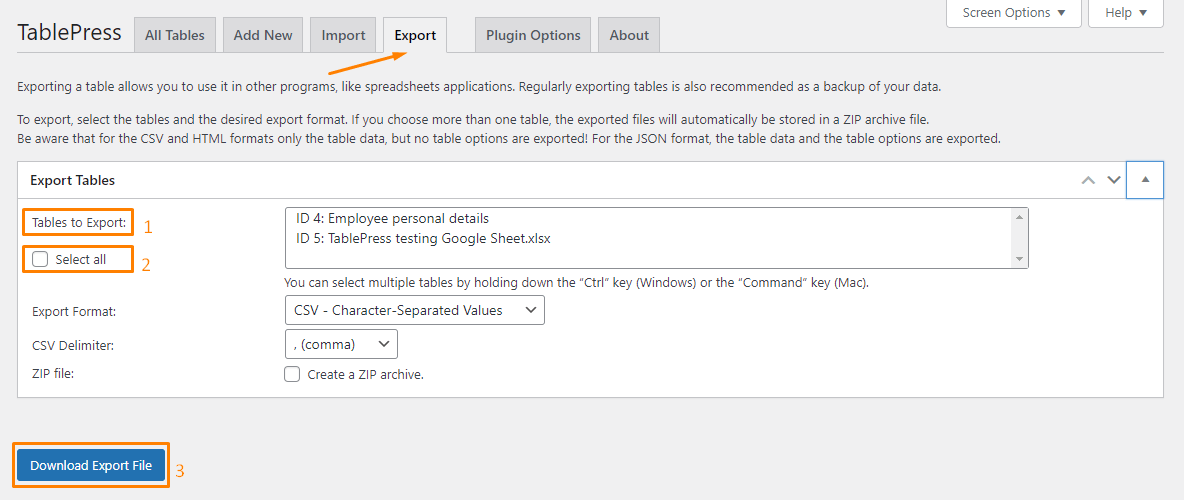The height and width of the screenshot is (500, 1186).
Task: Select the Export tab
Action: tap(415, 35)
